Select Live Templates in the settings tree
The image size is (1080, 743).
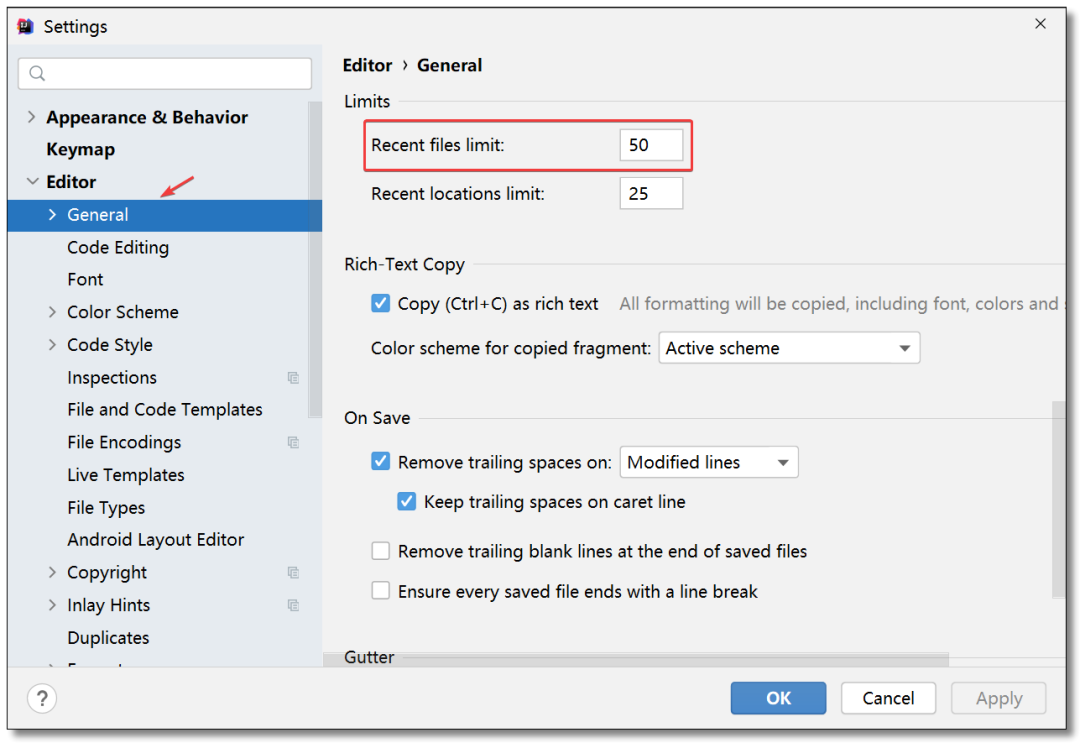pyautogui.click(x=126, y=475)
